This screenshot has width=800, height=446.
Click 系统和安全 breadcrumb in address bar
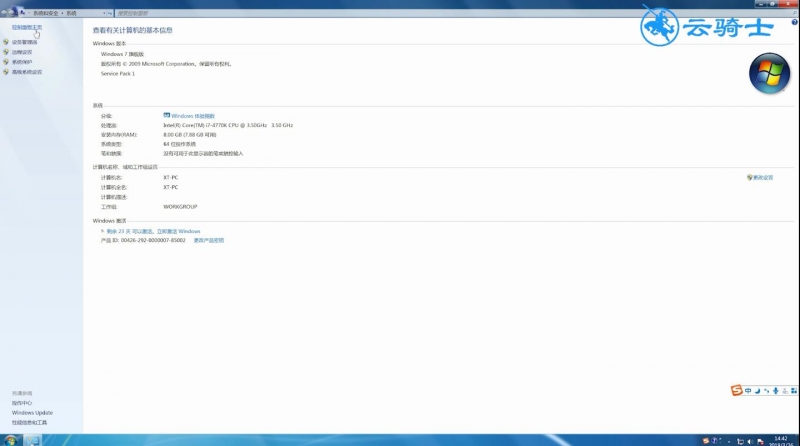[x=46, y=13]
